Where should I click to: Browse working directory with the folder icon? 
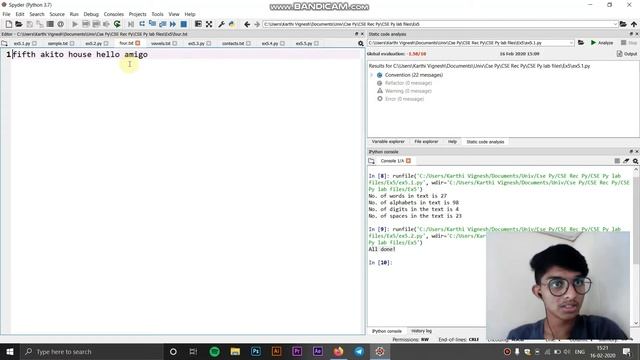(623, 24)
